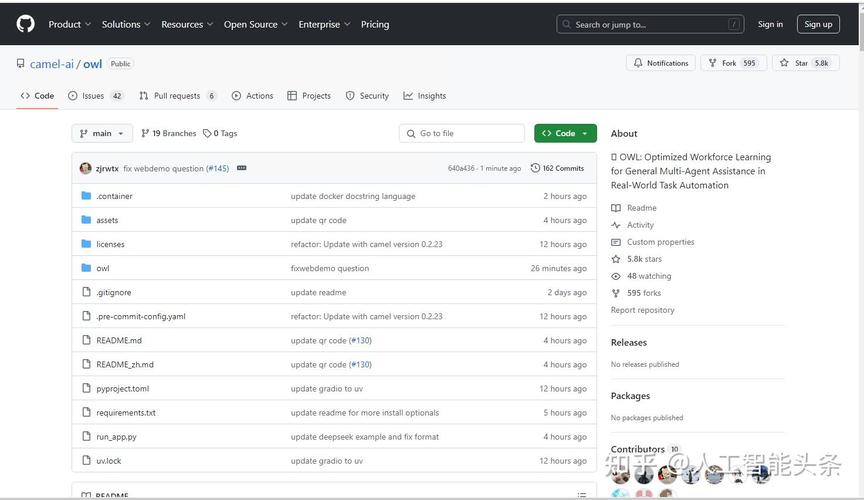Click zjrwtx's avatar in the commit header
The image size is (864, 500).
point(85,168)
